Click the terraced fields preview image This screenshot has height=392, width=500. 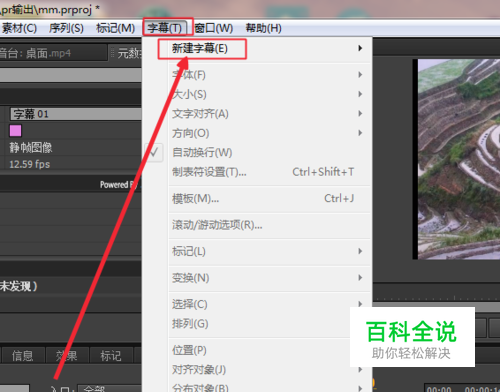[459, 159]
